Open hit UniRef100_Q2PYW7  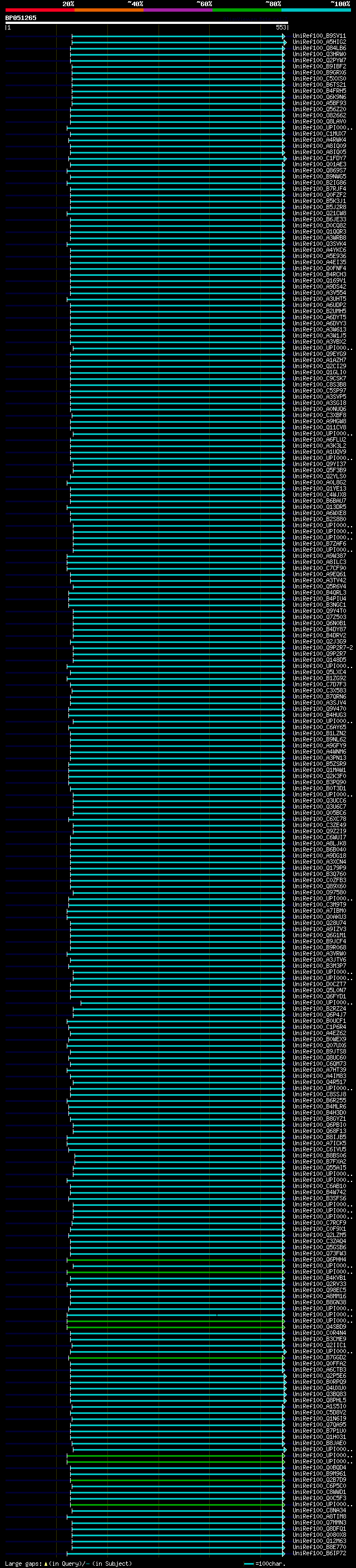319,60
